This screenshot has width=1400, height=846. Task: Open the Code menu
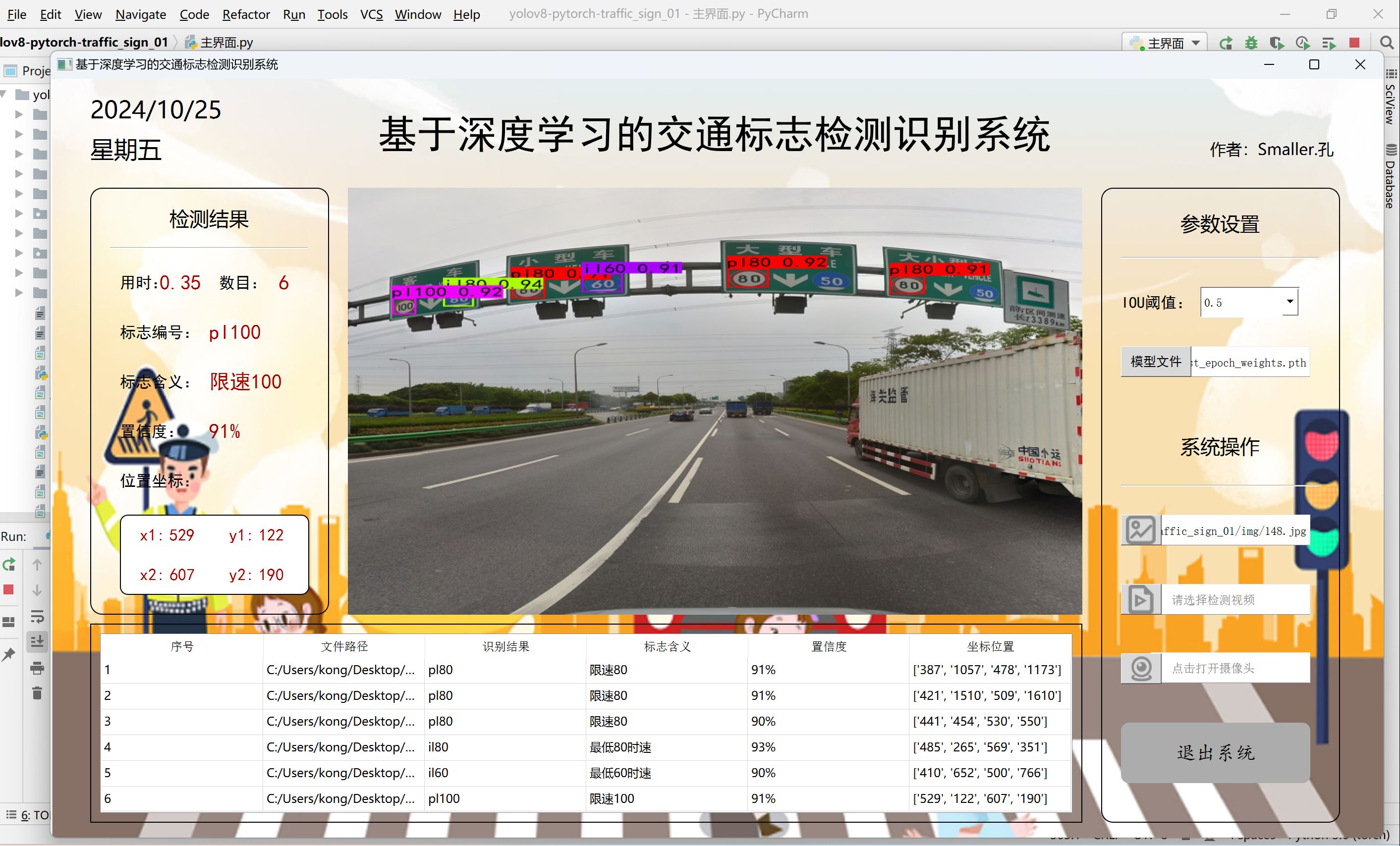click(x=194, y=14)
